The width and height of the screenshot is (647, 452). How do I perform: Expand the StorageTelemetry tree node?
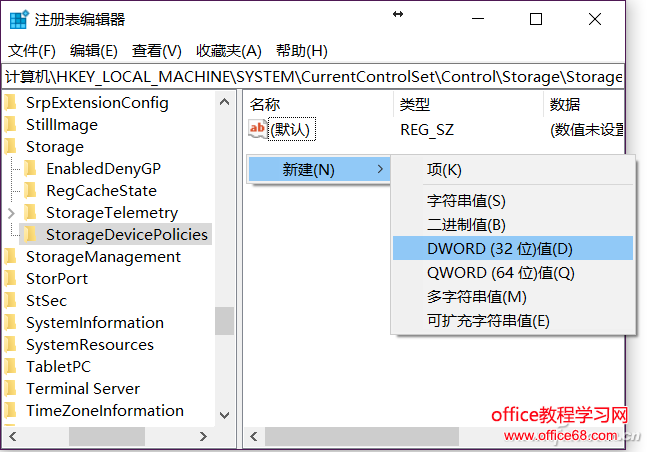coord(11,213)
